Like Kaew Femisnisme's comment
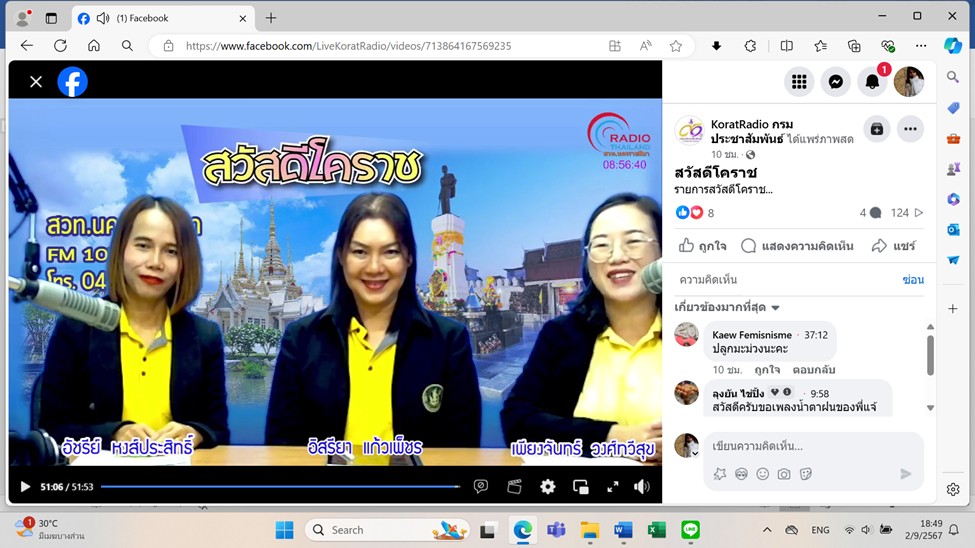The height and width of the screenshot is (548, 975). tap(767, 369)
